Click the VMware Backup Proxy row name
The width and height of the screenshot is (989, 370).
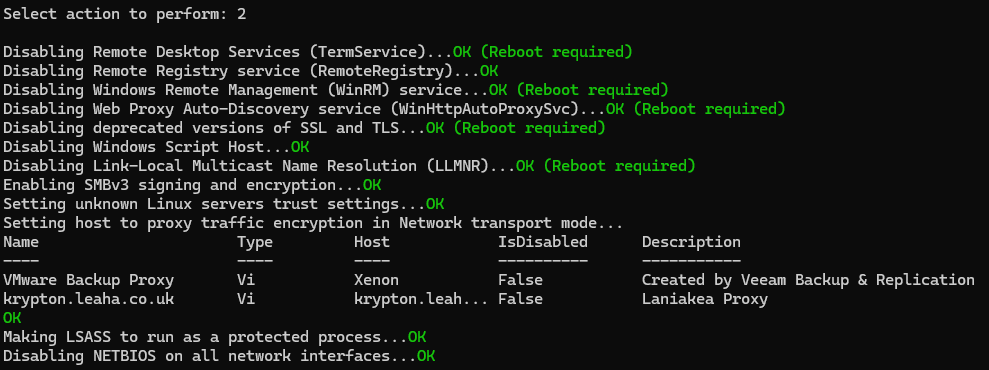[x=88, y=280]
